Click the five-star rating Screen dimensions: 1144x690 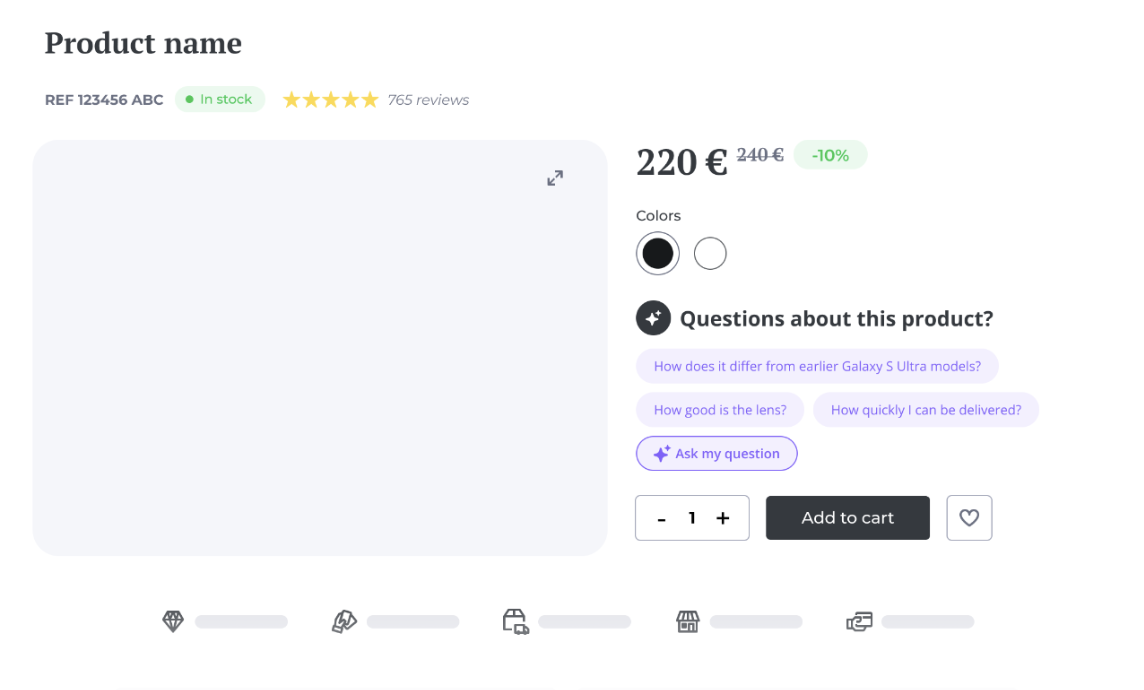pos(330,100)
